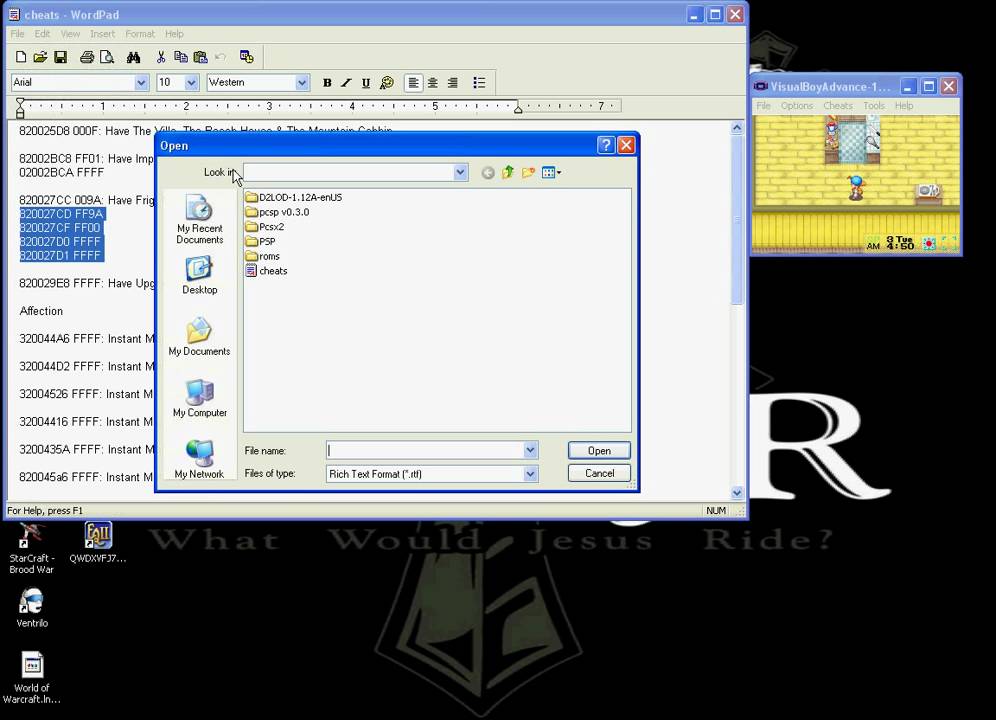Click the Up One Level icon
The image size is (996, 720).
(508, 172)
